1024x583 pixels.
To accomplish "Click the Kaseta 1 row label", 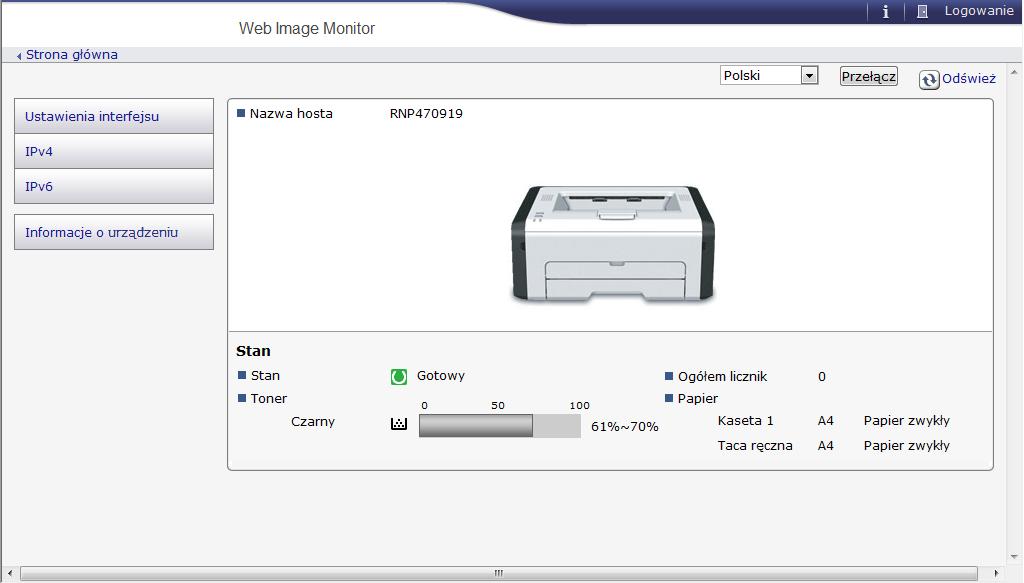I will [x=745, y=421].
